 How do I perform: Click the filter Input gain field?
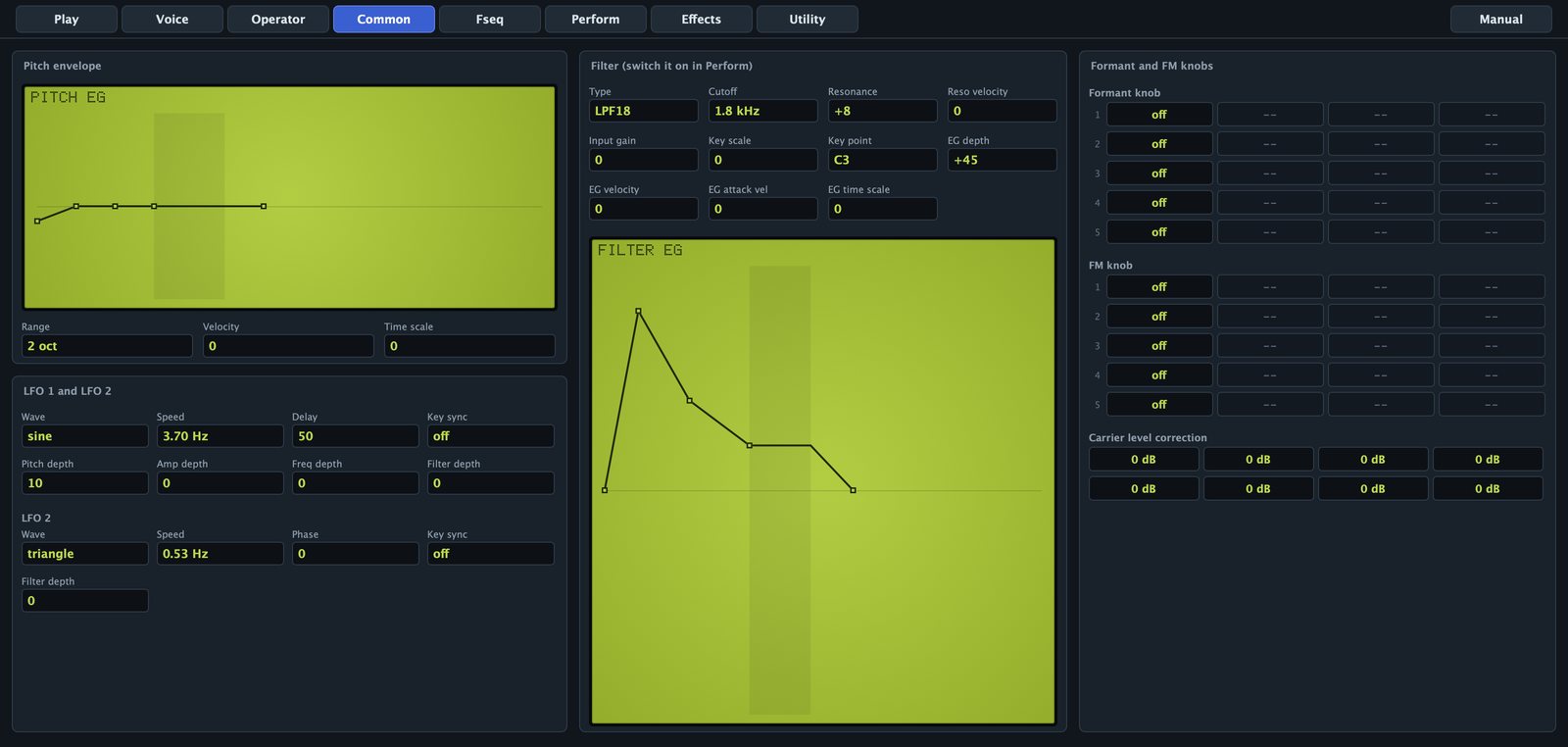click(x=644, y=160)
